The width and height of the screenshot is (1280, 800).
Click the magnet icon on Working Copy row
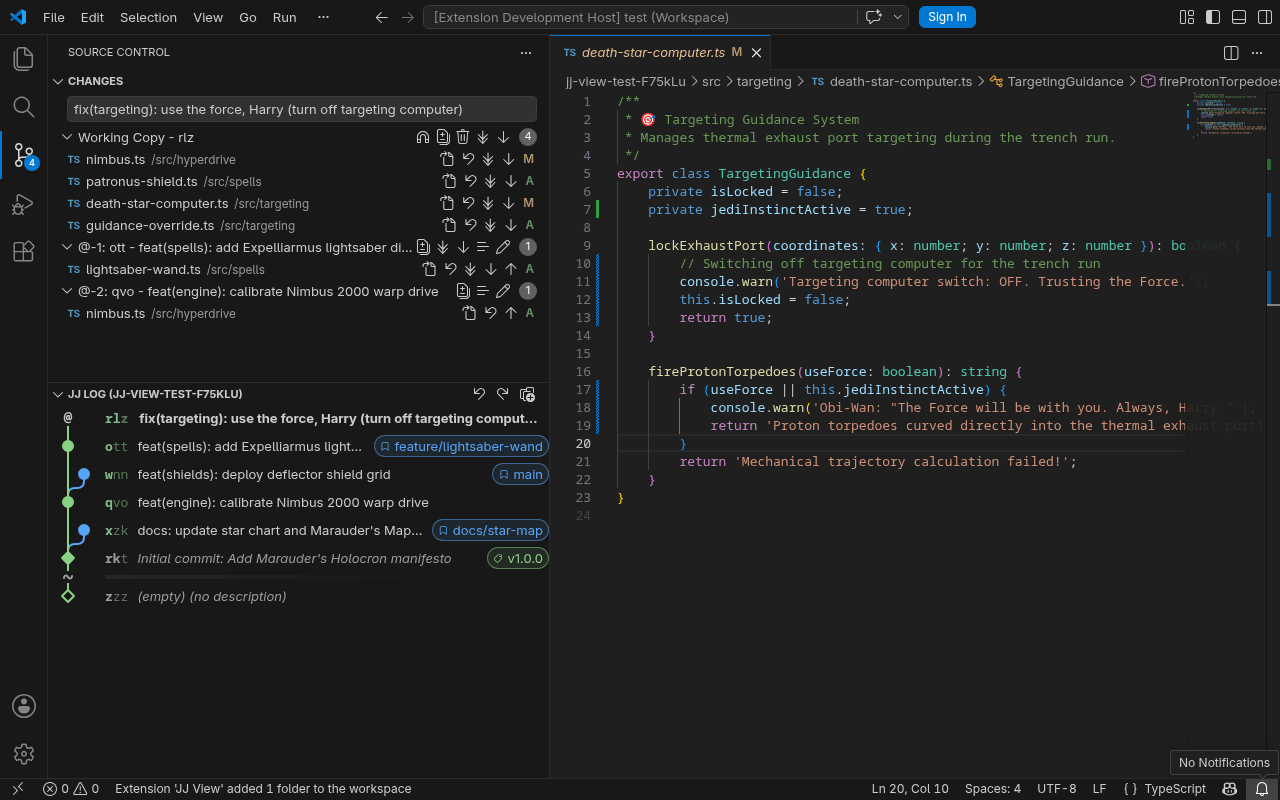tap(422, 137)
